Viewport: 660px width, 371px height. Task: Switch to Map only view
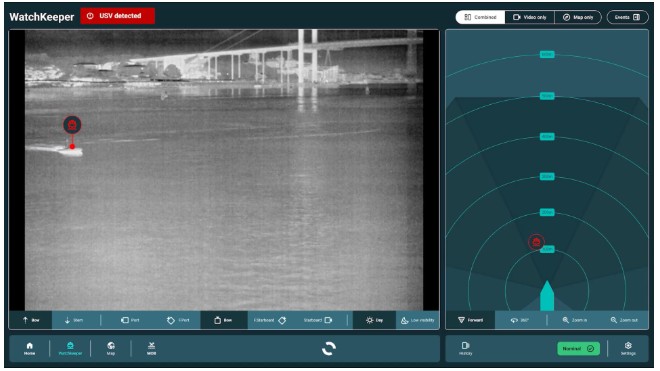tap(578, 17)
